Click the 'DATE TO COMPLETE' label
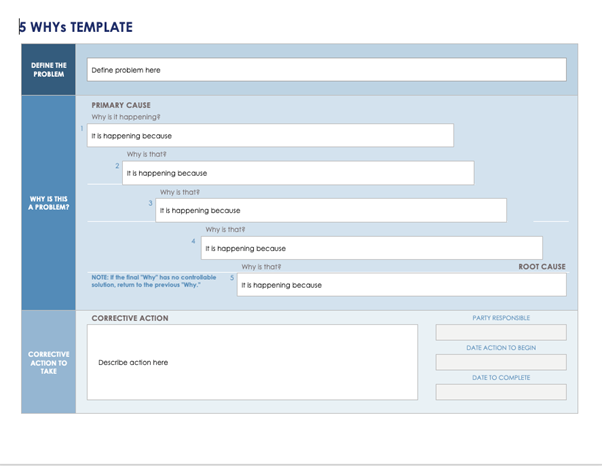Viewport: 602px width, 466px height. (x=501, y=378)
